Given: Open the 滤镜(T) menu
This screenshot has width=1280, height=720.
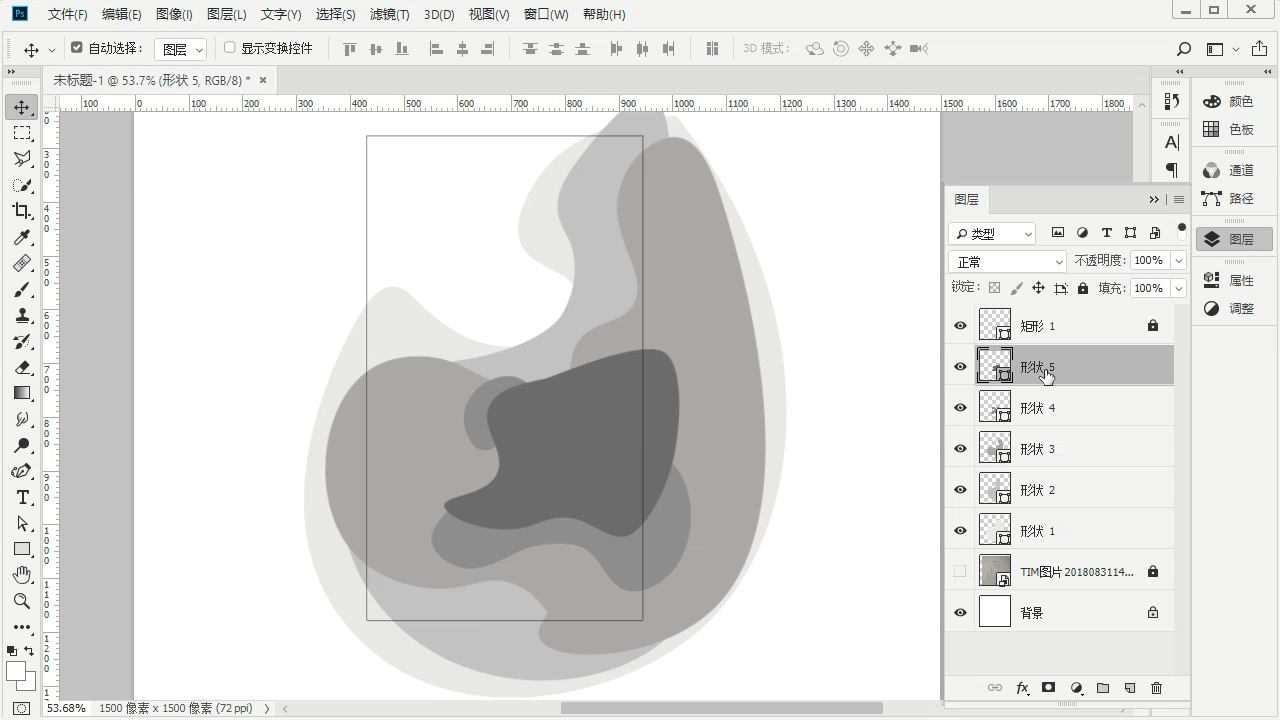Looking at the screenshot, I should [390, 15].
